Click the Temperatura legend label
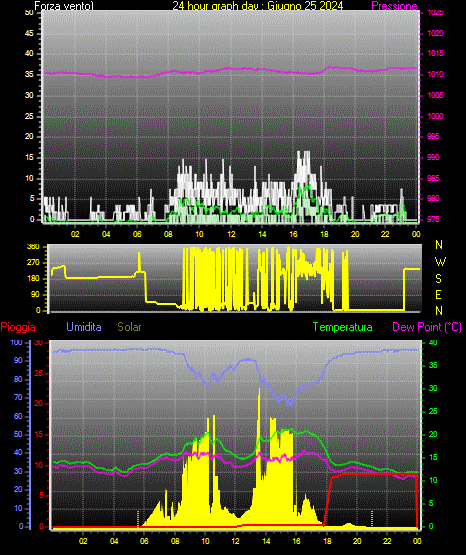This screenshot has width=466, height=555. [343, 327]
